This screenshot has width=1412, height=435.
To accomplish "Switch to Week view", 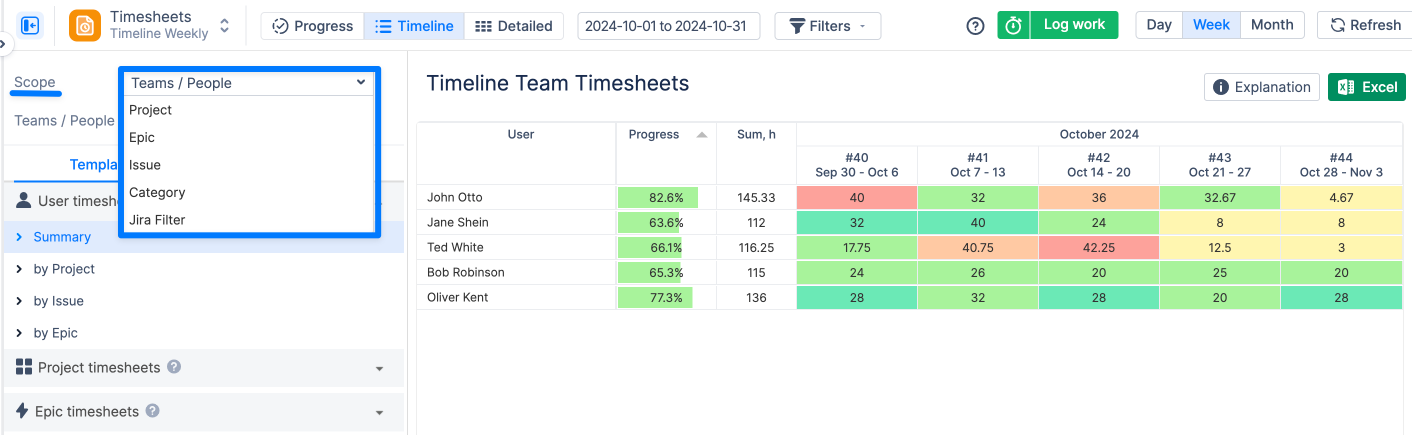I will tap(1211, 25).
